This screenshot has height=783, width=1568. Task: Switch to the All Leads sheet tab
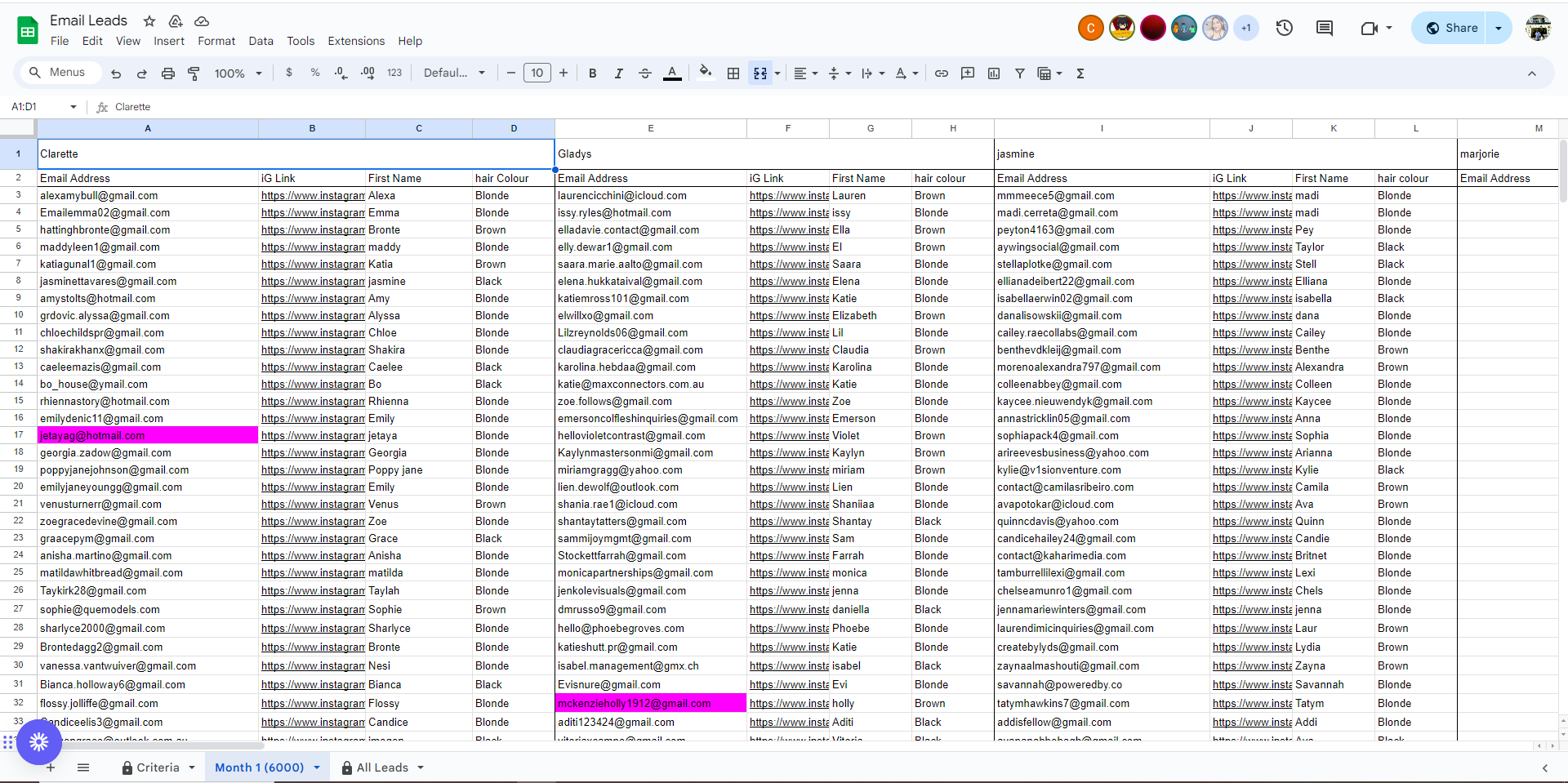tap(382, 767)
